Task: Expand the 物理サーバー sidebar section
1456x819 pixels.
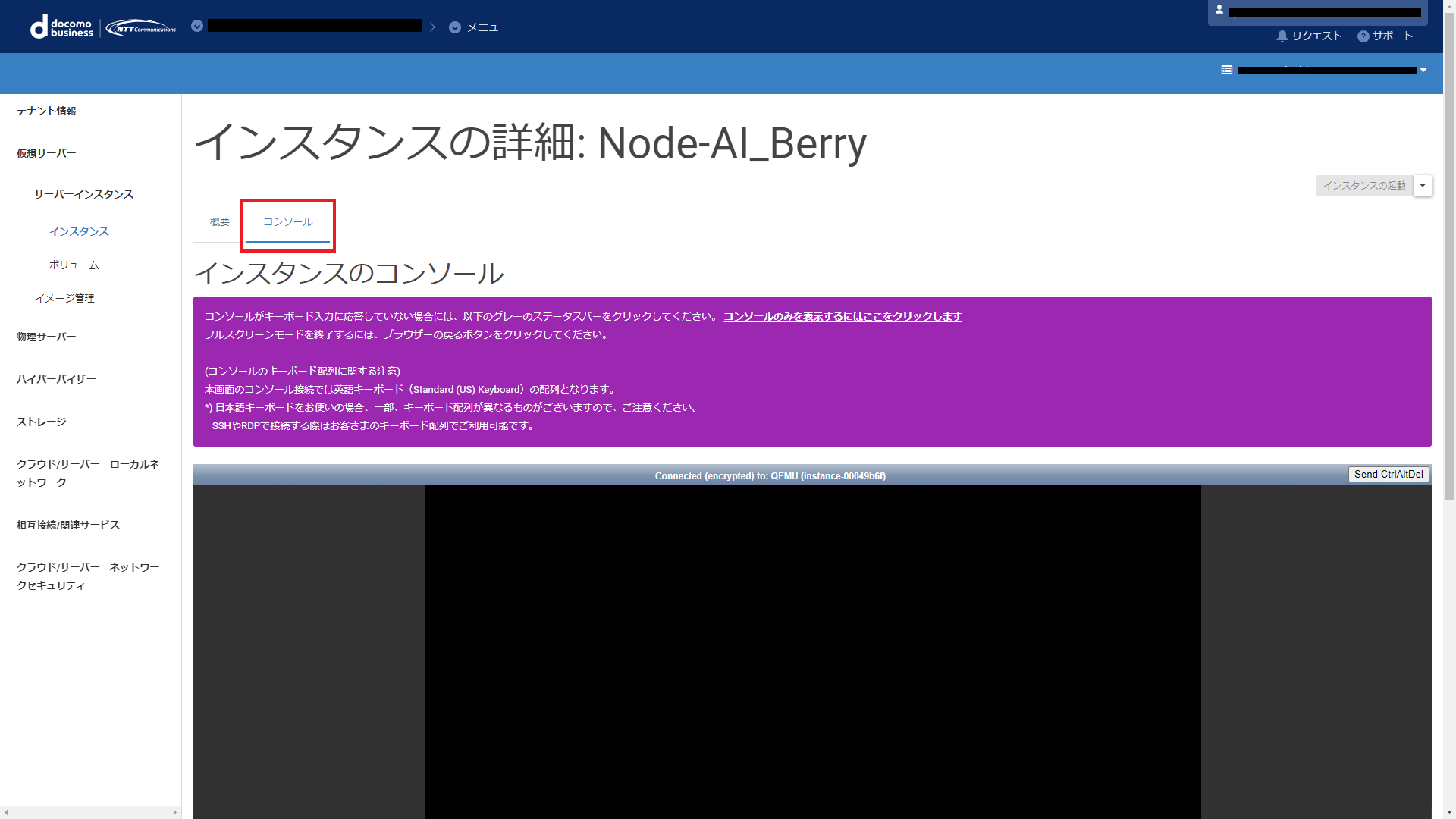Action: pos(46,337)
